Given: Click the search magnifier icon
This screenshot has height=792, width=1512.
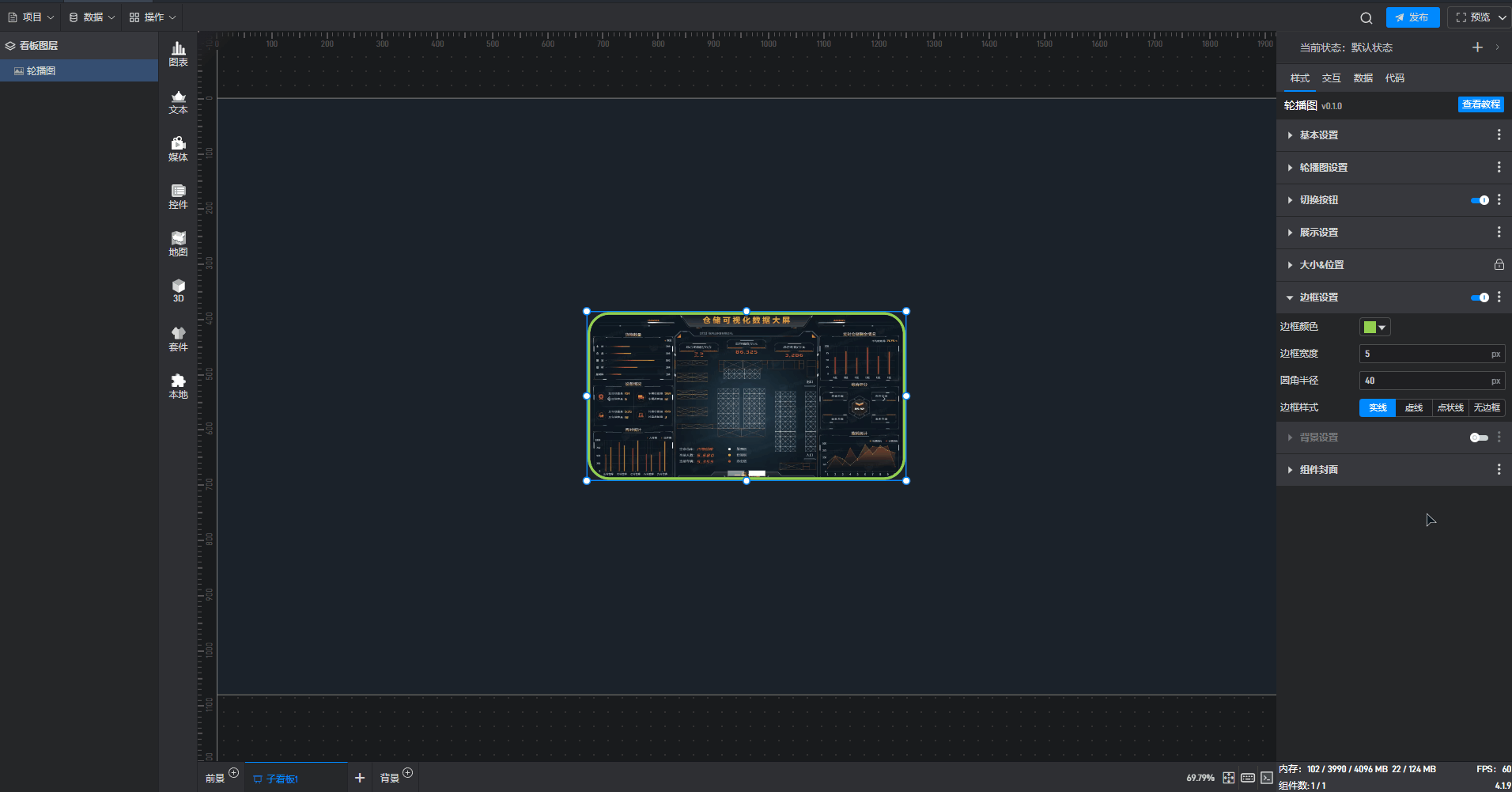Looking at the screenshot, I should [1366, 18].
